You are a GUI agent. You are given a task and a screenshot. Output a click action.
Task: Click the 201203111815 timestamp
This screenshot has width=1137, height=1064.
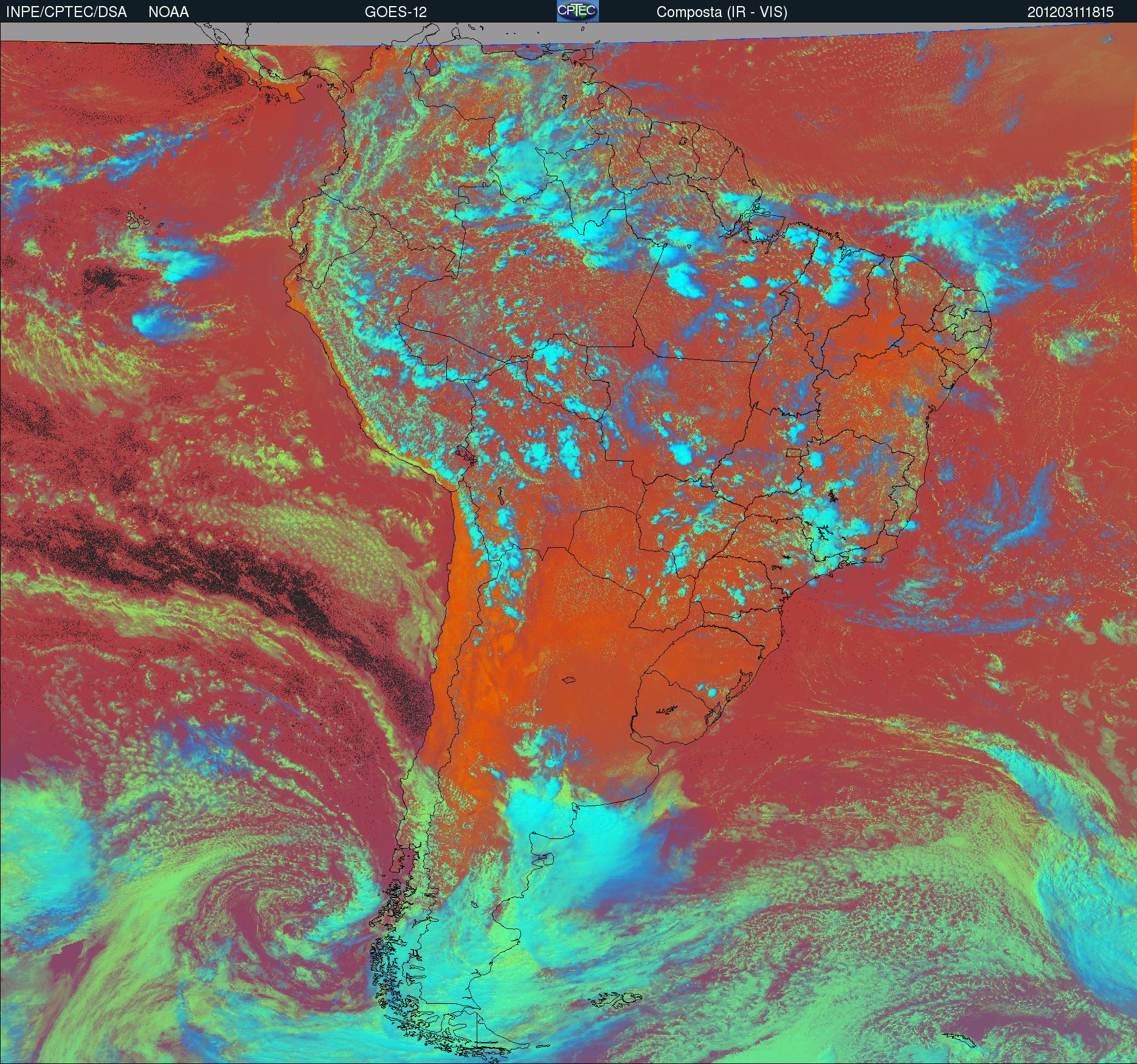[1071, 12]
